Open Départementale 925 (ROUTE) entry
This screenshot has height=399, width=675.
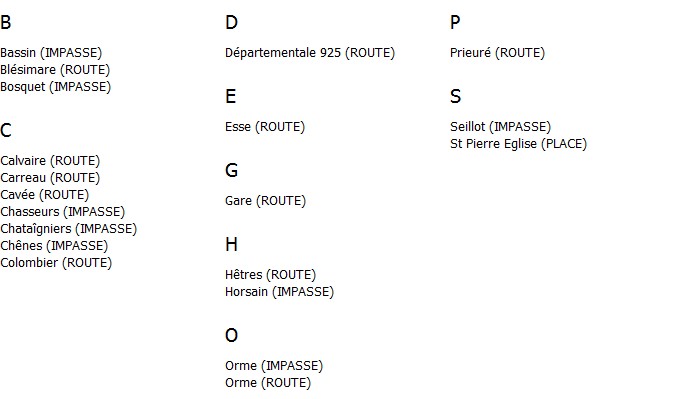coord(310,53)
